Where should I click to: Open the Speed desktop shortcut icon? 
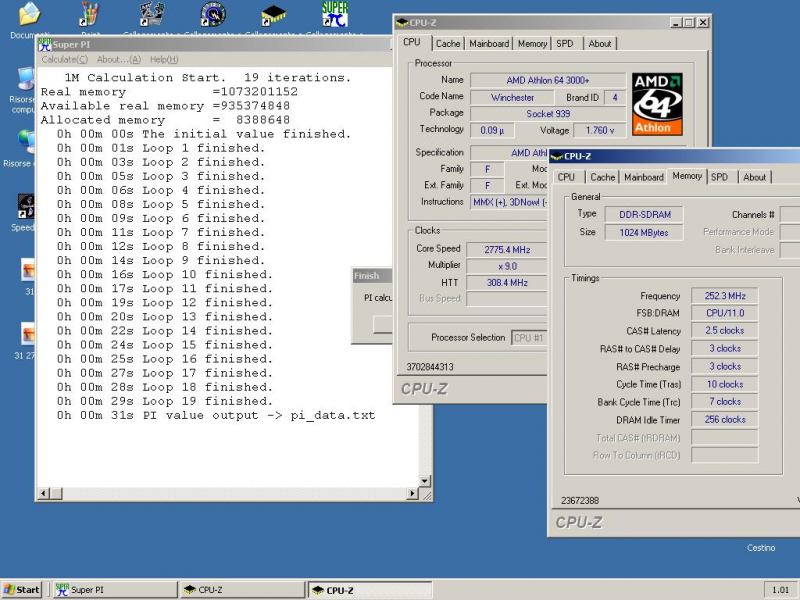click(x=26, y=206)
